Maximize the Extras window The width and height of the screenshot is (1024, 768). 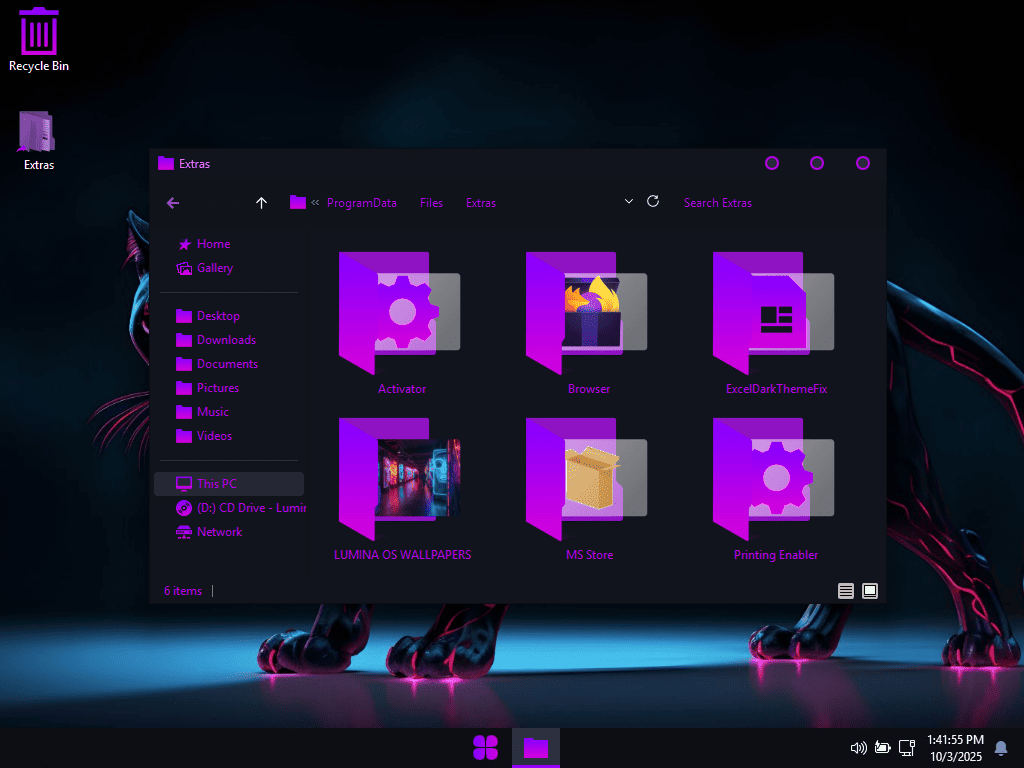click(817, 163)
